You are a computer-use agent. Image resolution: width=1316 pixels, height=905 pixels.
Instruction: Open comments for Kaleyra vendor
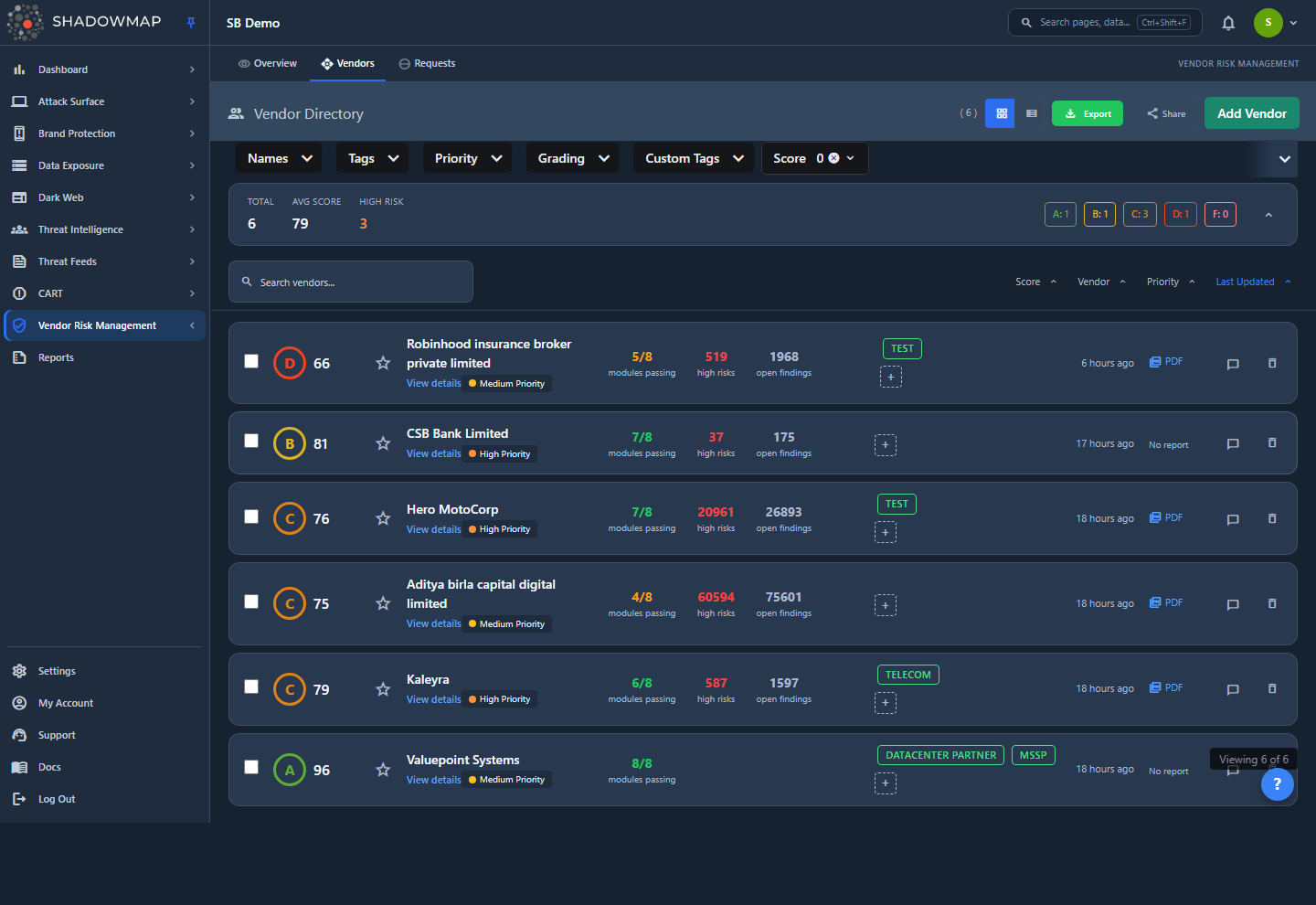(x=1233, y=689)
